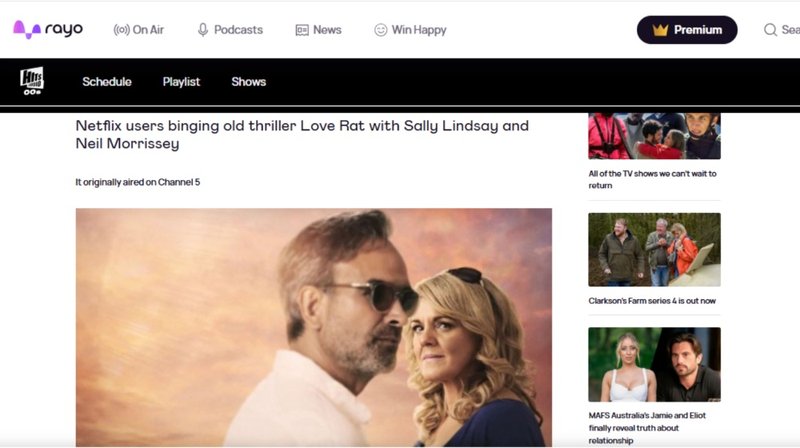Click the Podcasts microphone icon
The image size is (800, 448).
pos(203,30)
